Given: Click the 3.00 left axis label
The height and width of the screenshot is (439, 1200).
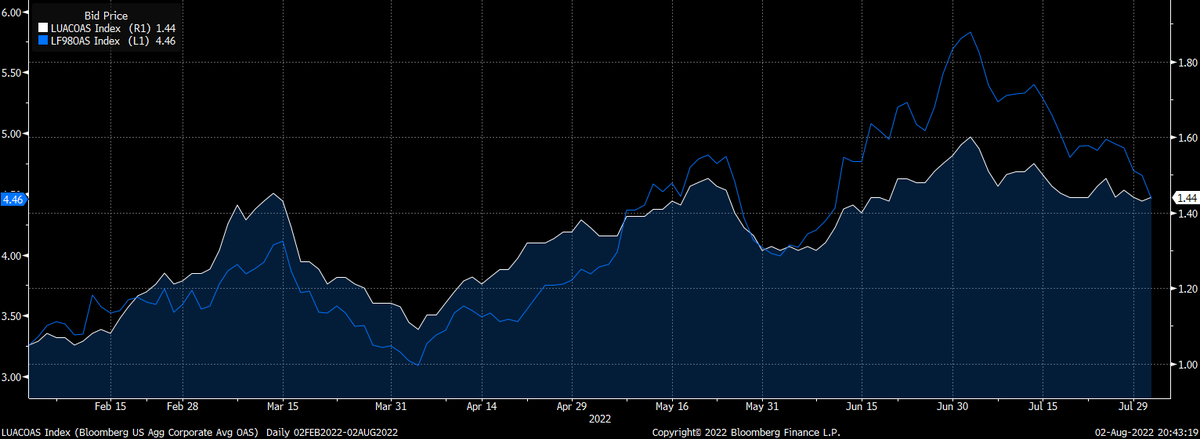Looking at the screenshot, I should click(x=13, y=377).
